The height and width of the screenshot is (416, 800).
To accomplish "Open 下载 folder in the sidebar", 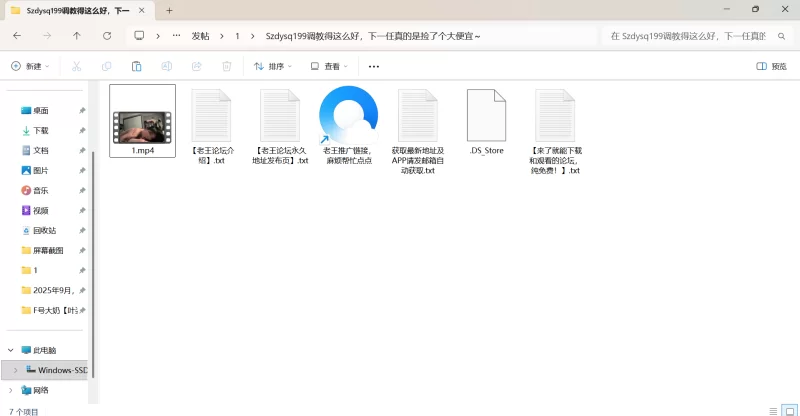I will (41, 130).
